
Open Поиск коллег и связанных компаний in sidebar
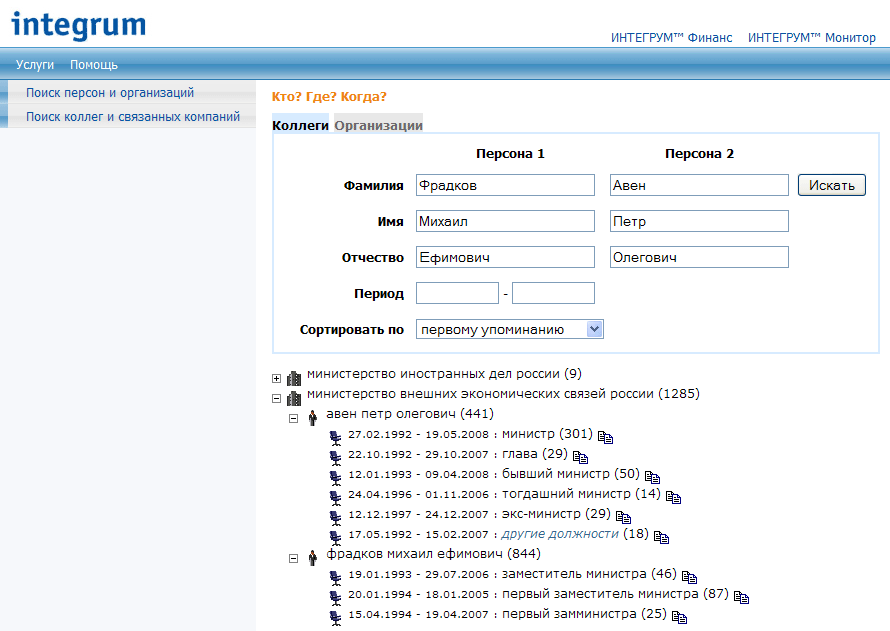133,116
